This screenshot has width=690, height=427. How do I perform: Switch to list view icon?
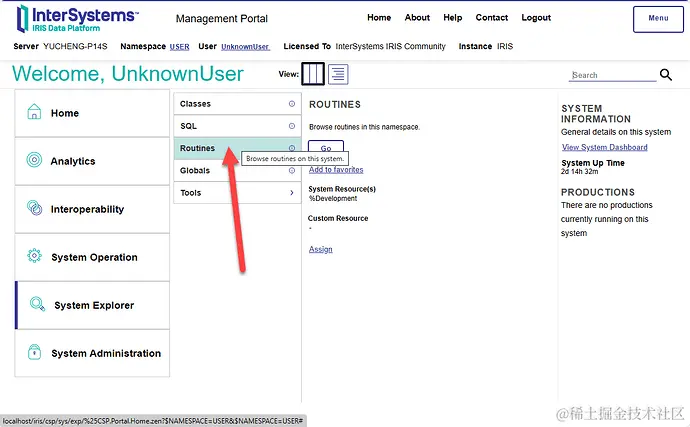(338, 74)
